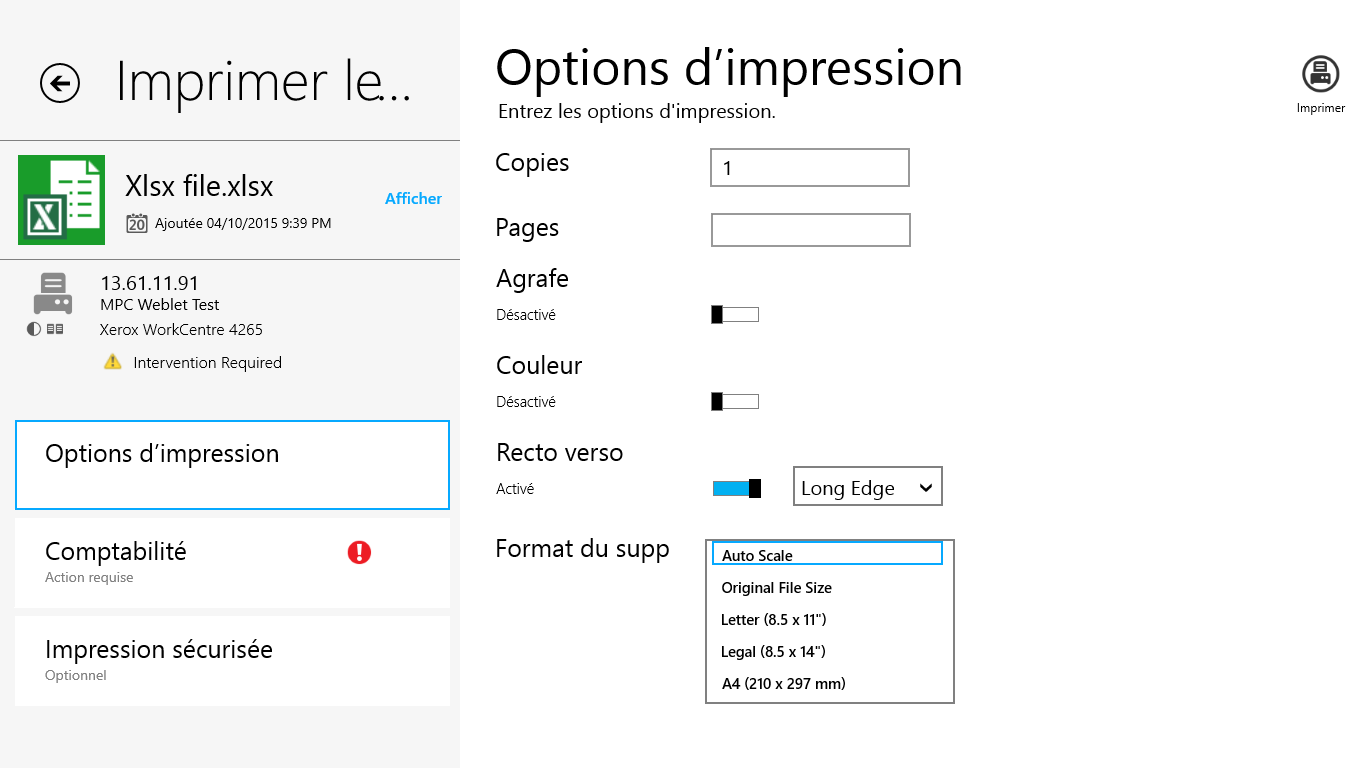Click the red alert icon on Comptabilité
1366x768 pixels.
[x=359, y=552]
